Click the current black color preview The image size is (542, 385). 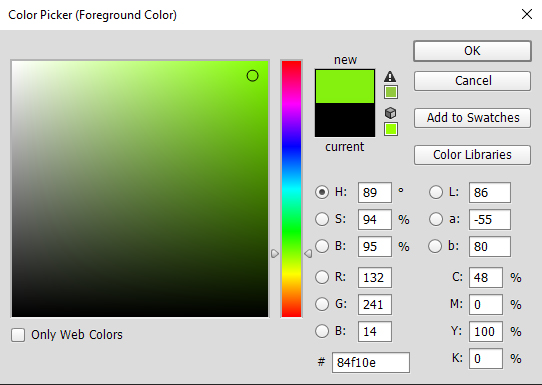(345, 120)
